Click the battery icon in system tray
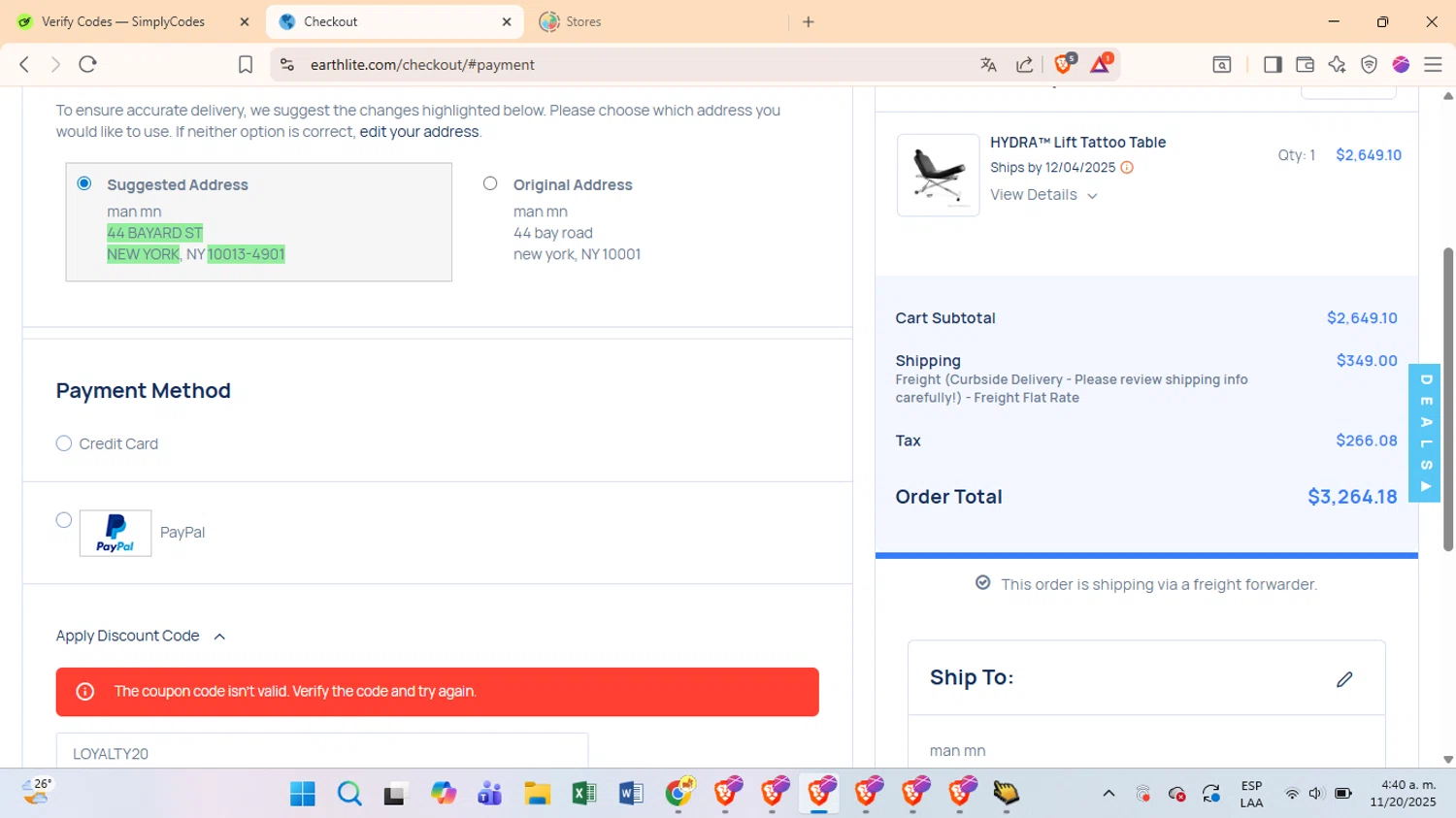 point(1343,794)
